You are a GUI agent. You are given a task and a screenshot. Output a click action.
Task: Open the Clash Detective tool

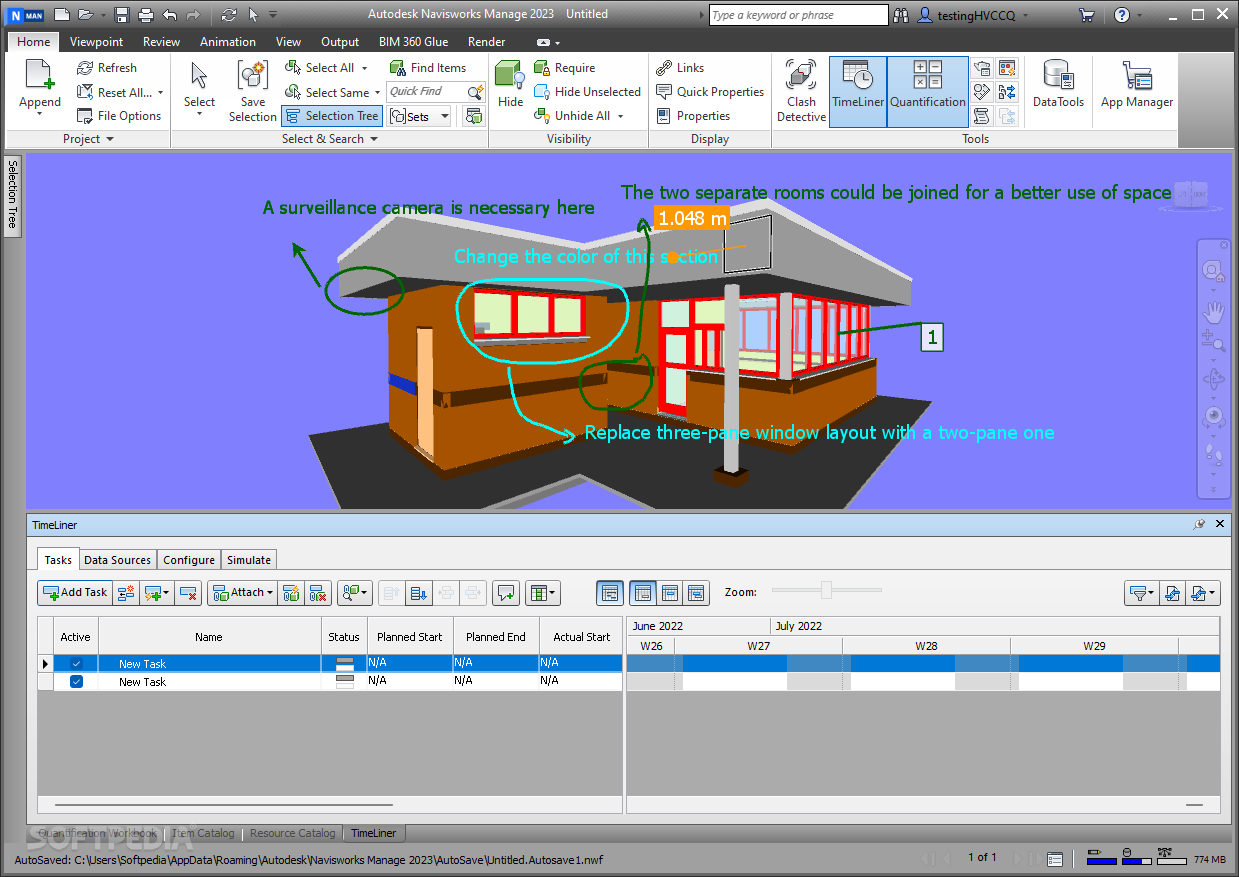pyautogui.click(x=801, y=91)
